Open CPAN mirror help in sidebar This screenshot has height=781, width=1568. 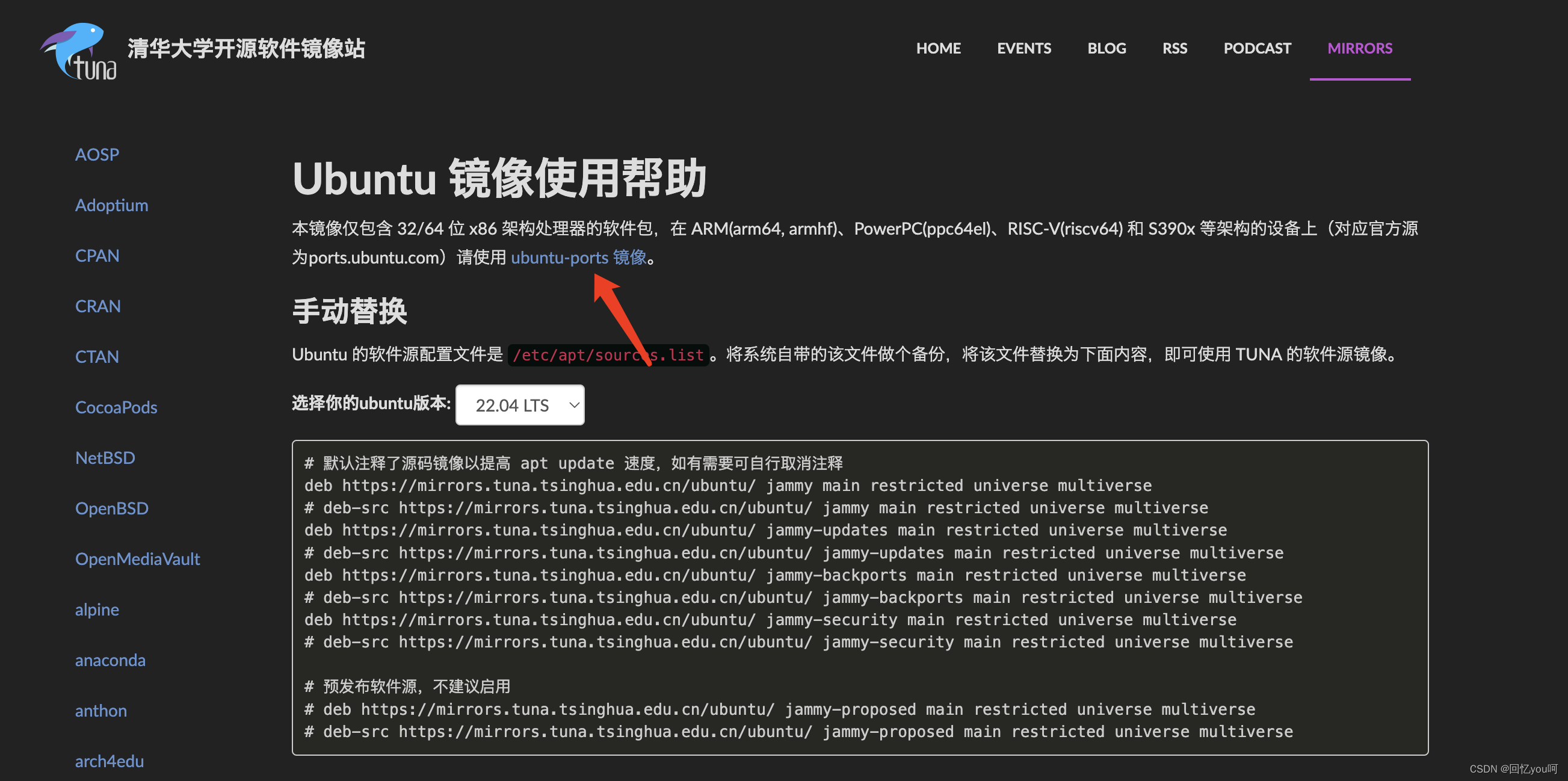(97, 256)
